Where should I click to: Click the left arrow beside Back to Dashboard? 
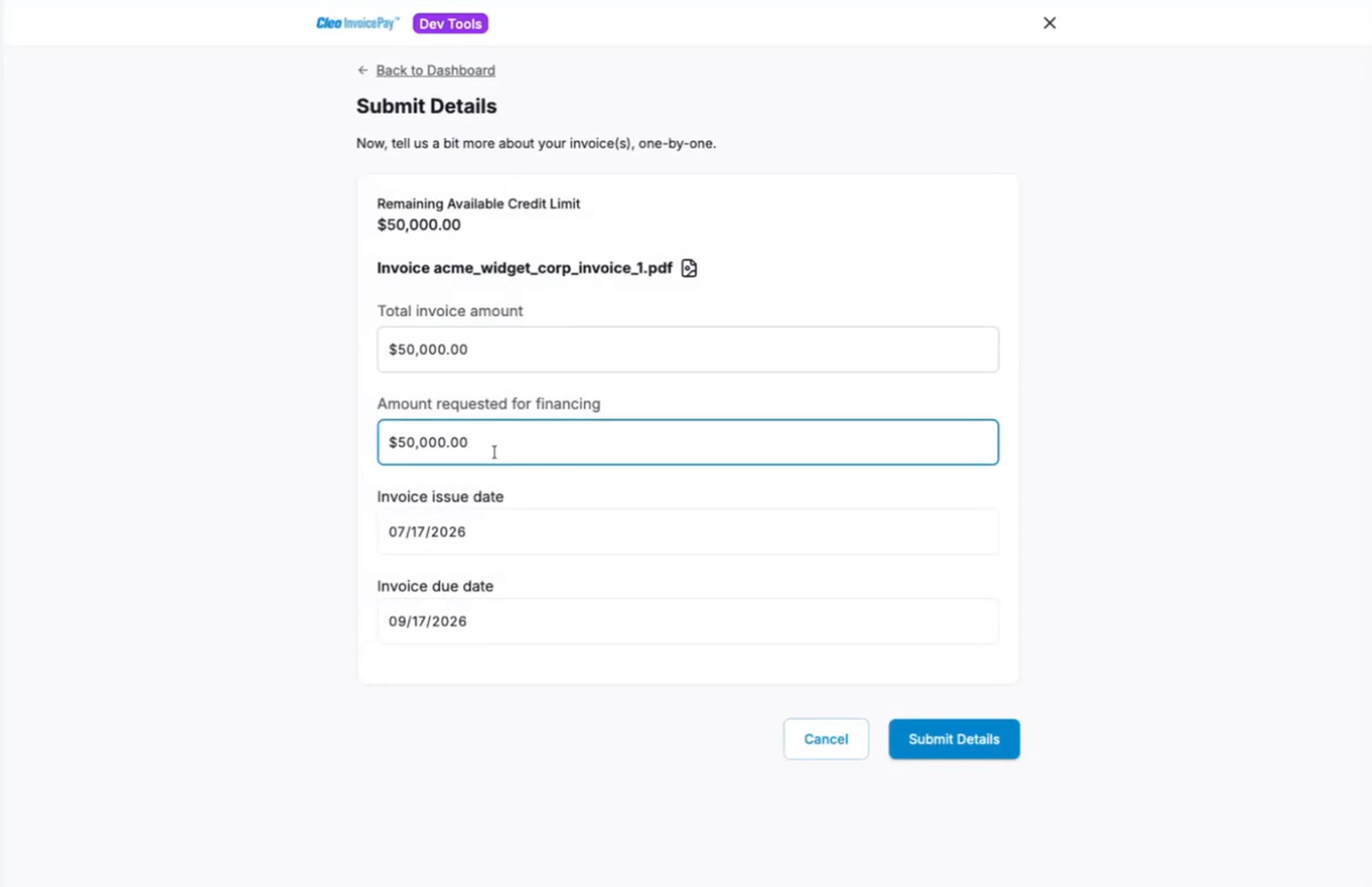pyautogui.click(x=363, y=70)
